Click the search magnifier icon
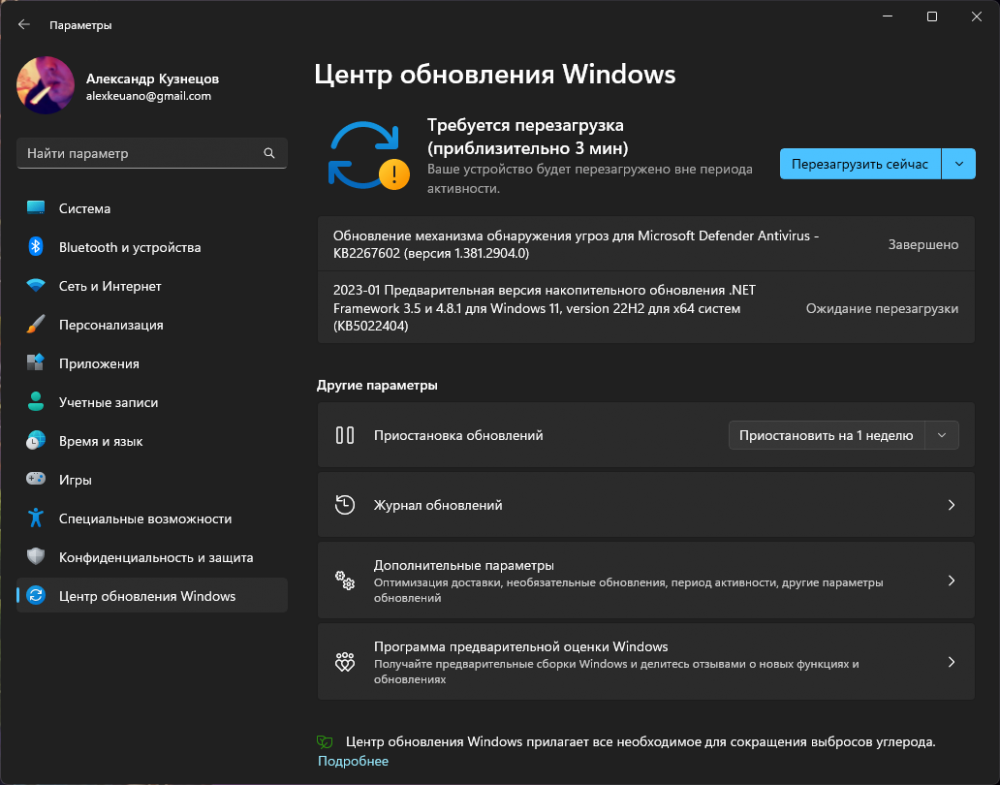This screenshot has height=785, width=1000. pos(269,154)
